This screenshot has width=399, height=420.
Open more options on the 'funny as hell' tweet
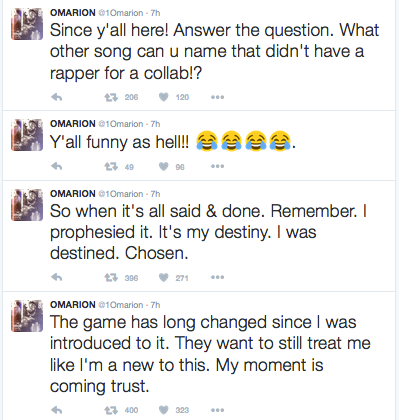(217, 166)
